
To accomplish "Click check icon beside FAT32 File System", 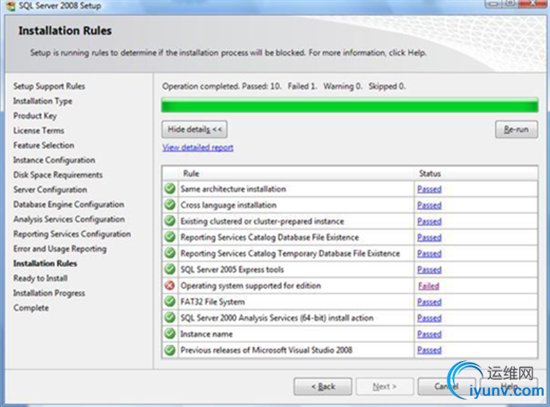I will tap(170, 302).
